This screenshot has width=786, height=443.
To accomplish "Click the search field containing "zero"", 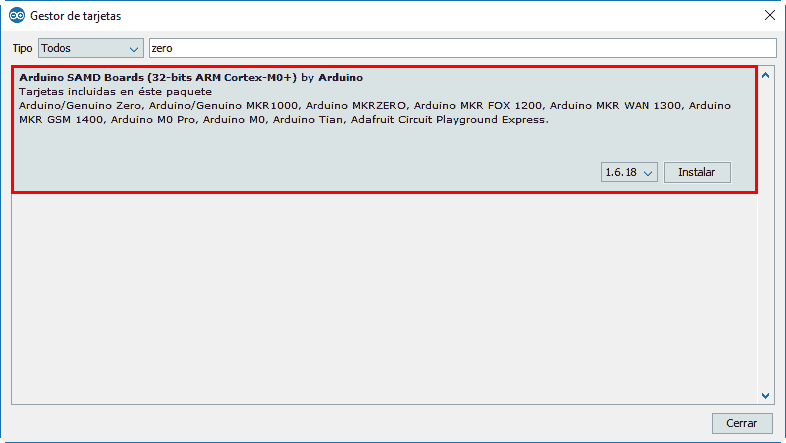I will click(x=463, y=48).
